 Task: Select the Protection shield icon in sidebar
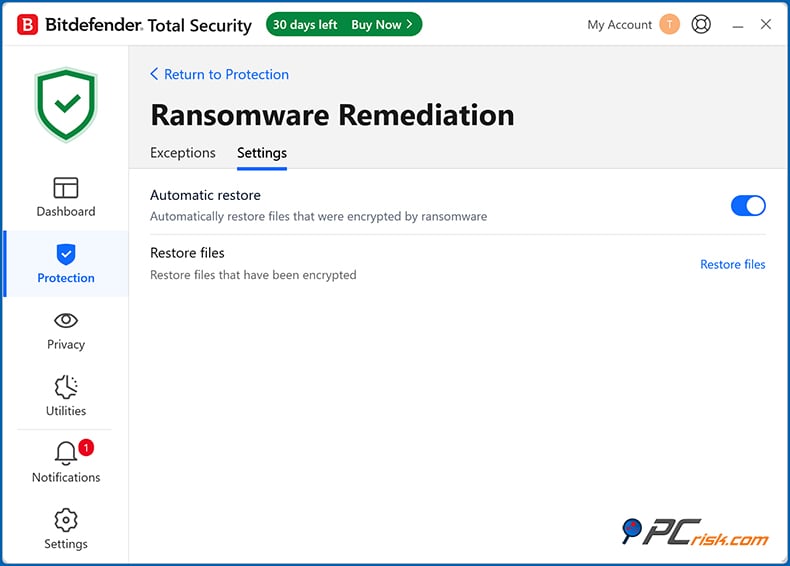click(x=66, y=254)
